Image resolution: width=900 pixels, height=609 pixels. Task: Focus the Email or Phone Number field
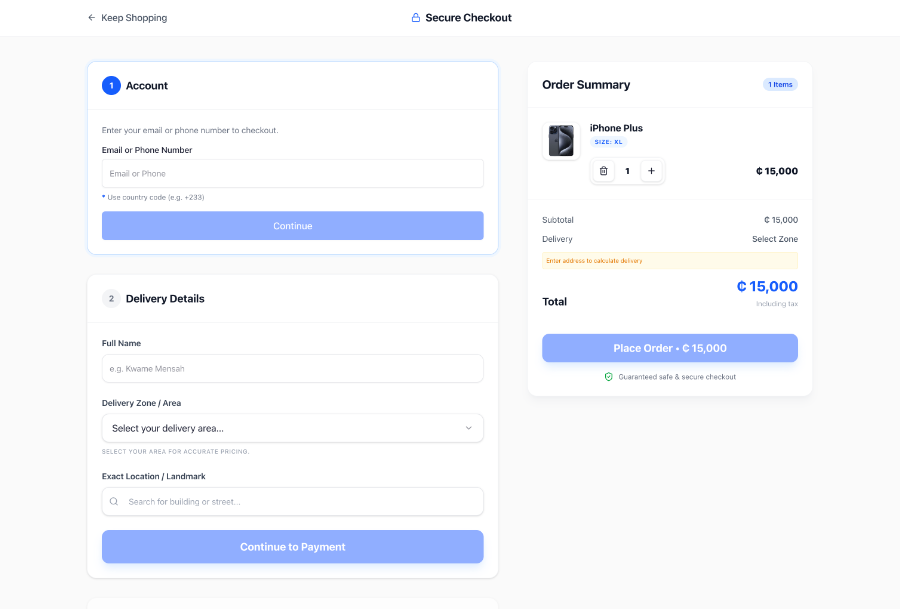tap(292, 174)
